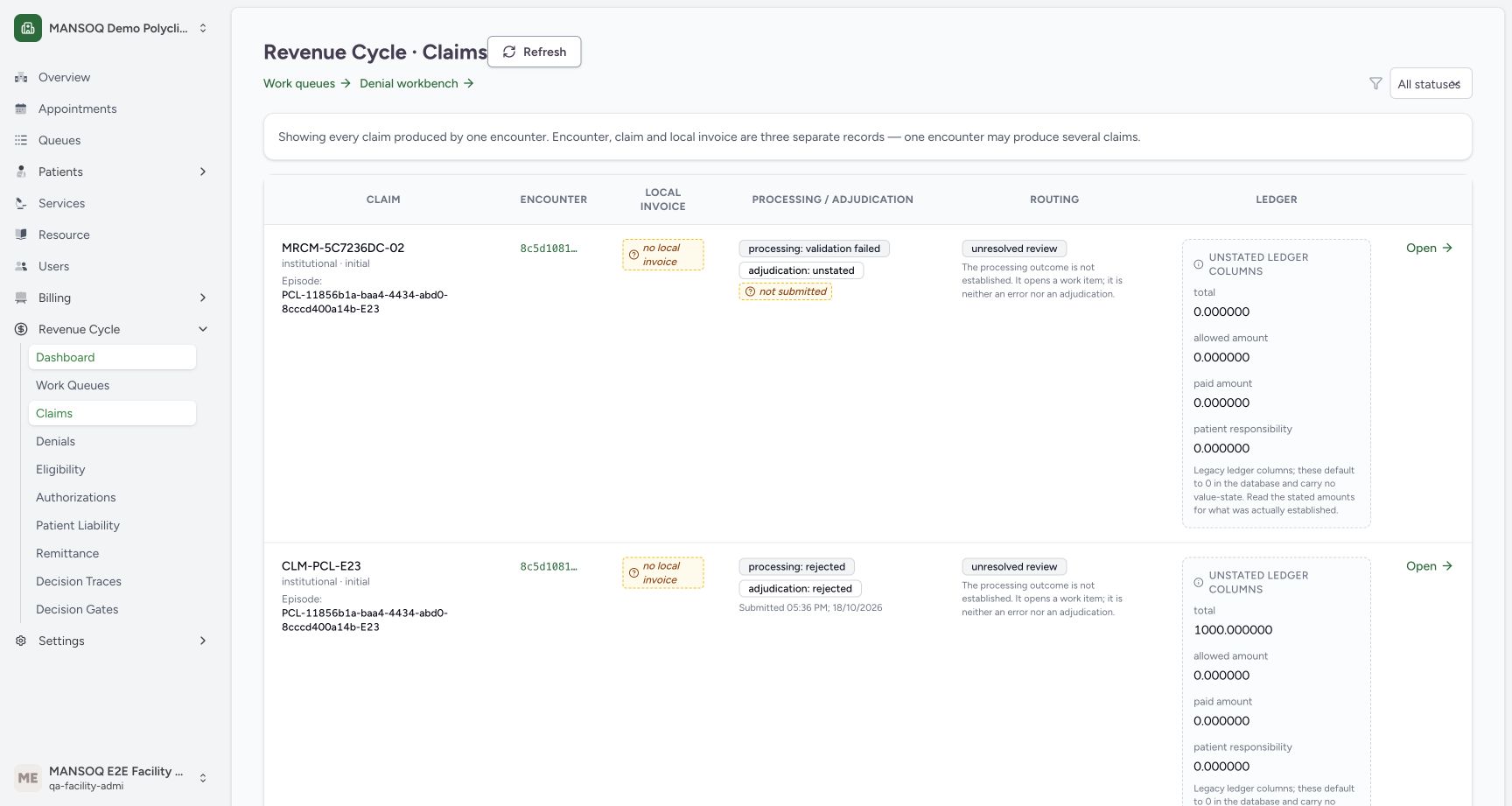Image resolution: width=1512 pixels, height=806 pixels.
Task: Select Decision Gates in the sidebar
Action: tap(112, 609)
